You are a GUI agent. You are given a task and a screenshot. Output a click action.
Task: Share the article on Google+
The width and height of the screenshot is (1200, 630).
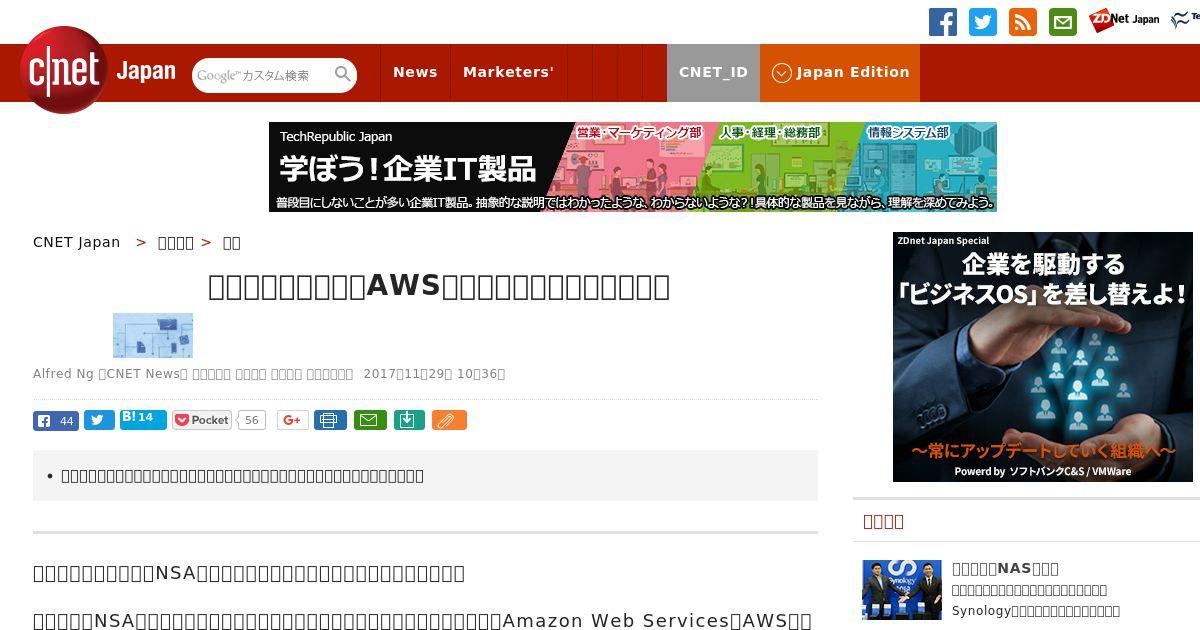tap(293, 420)
